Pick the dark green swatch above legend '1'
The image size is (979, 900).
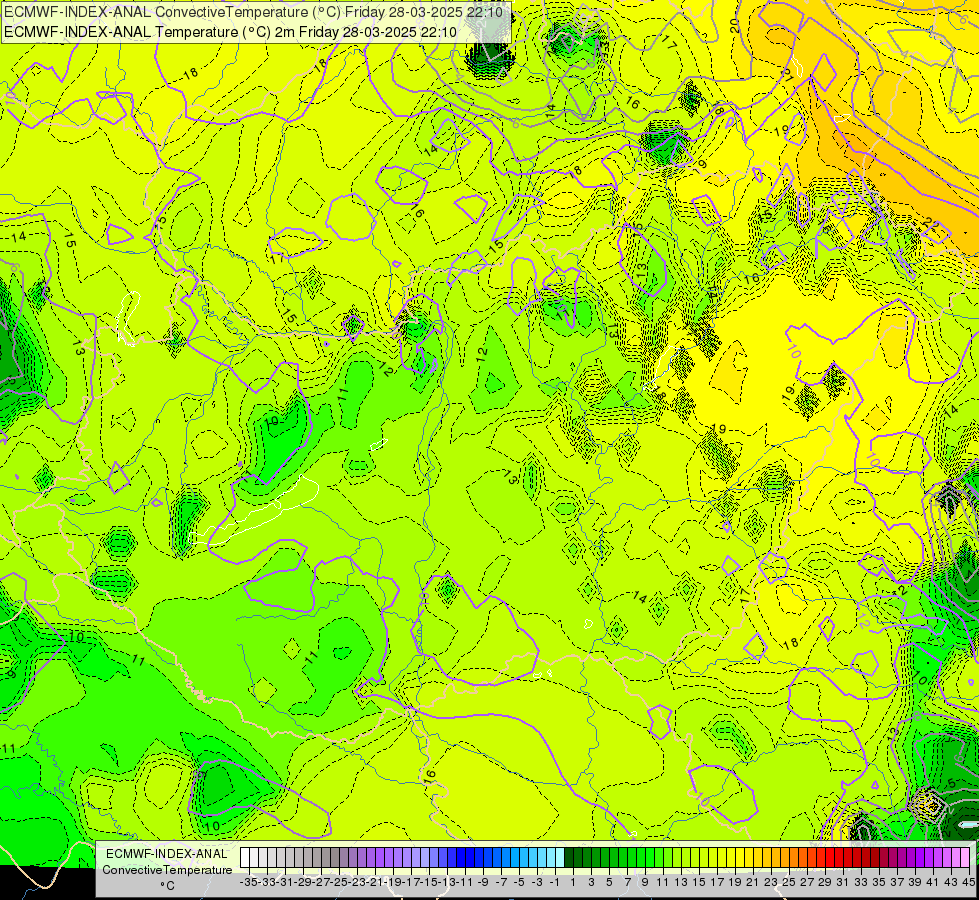(569, 858)
